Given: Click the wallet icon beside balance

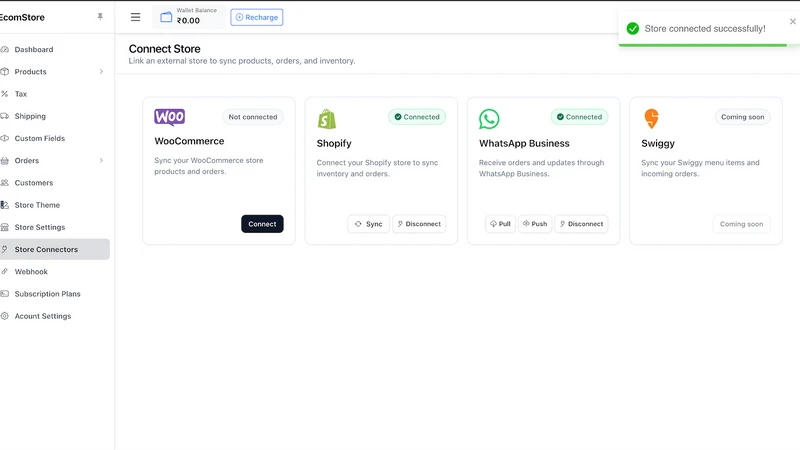Looking at the screenshot, I should [166, 17].
